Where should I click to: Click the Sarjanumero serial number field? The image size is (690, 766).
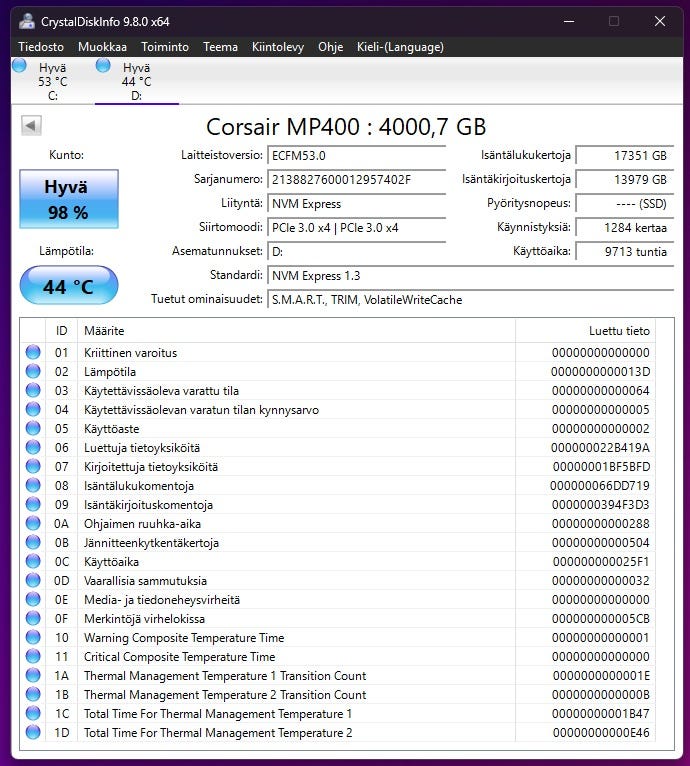click(356, 180)
